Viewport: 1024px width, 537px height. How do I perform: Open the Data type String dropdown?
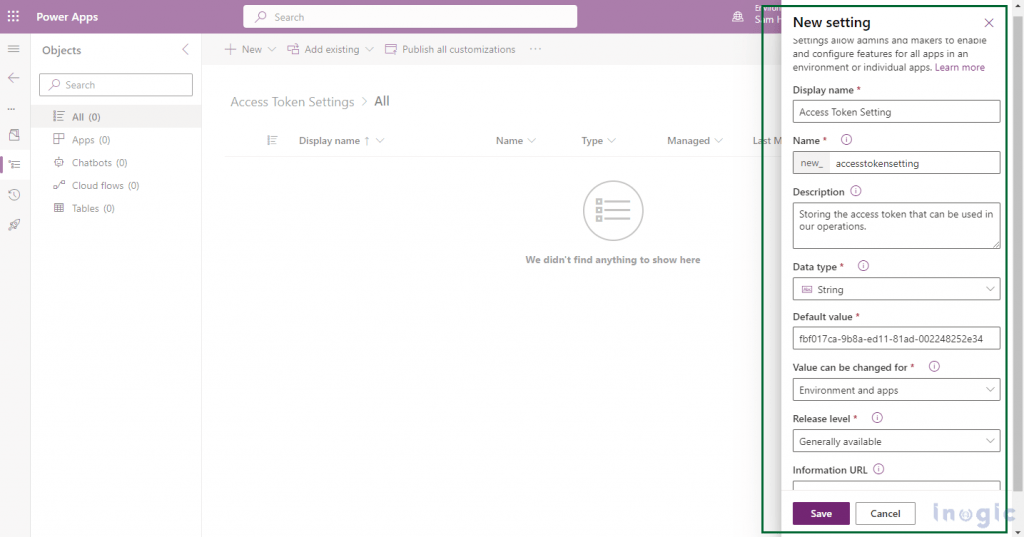[896, 289]
